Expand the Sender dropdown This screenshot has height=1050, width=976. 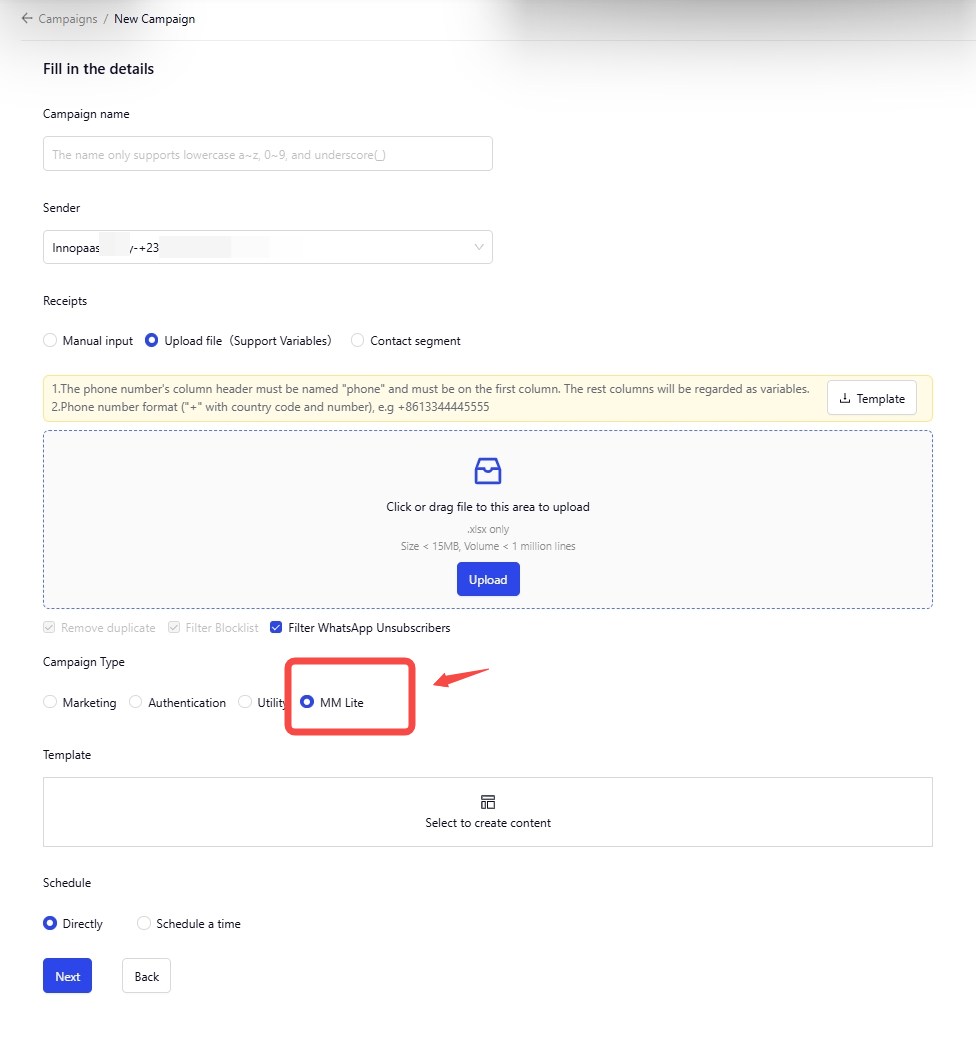tap(267, 247)
